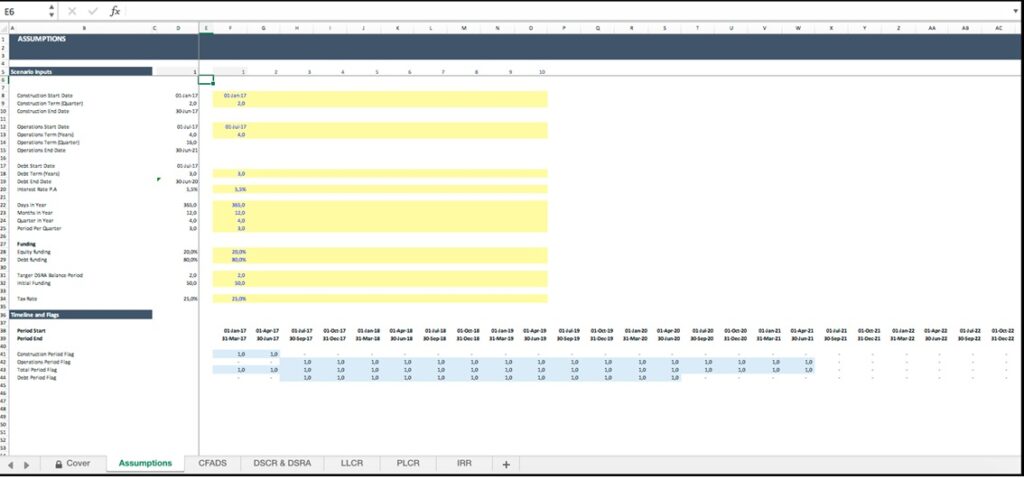The width and height of the screenshot is (1024, 479).
Task: Open the locked Cover sheet tab
Action: tap(72, 464)
